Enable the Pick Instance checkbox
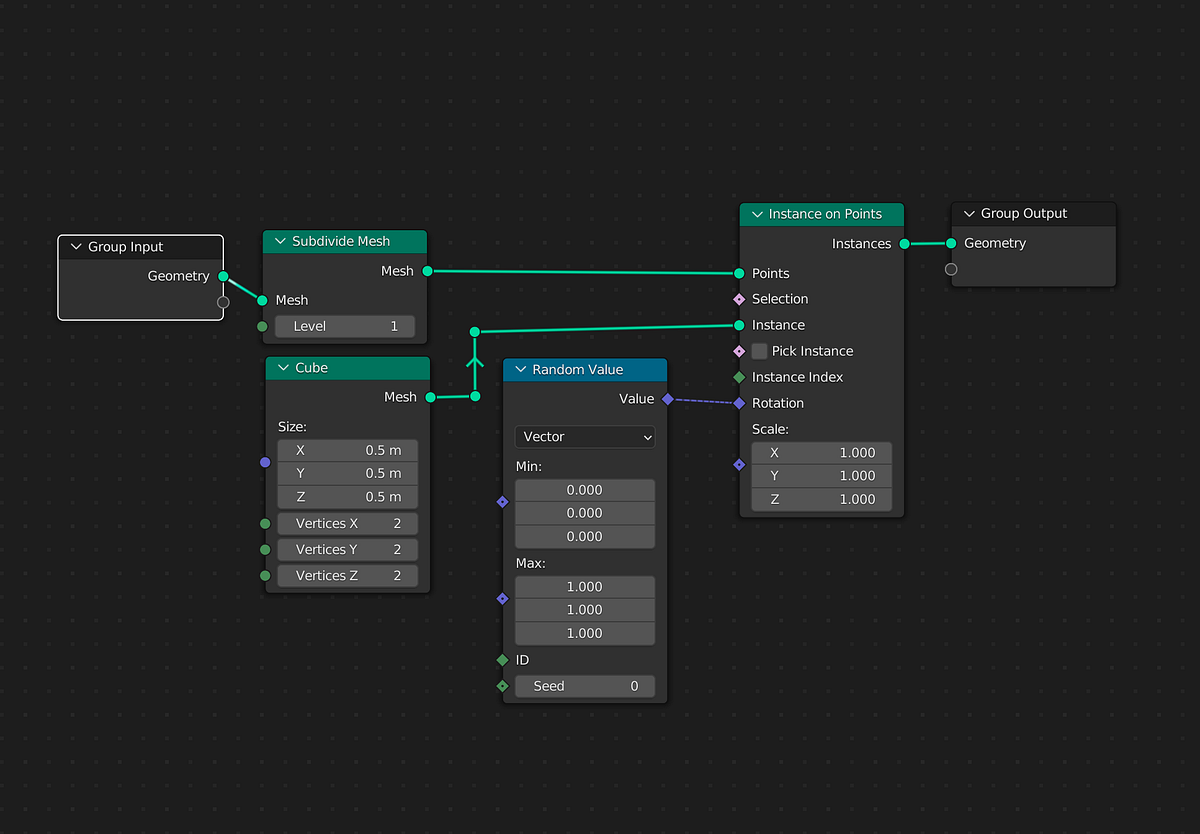 759,351
